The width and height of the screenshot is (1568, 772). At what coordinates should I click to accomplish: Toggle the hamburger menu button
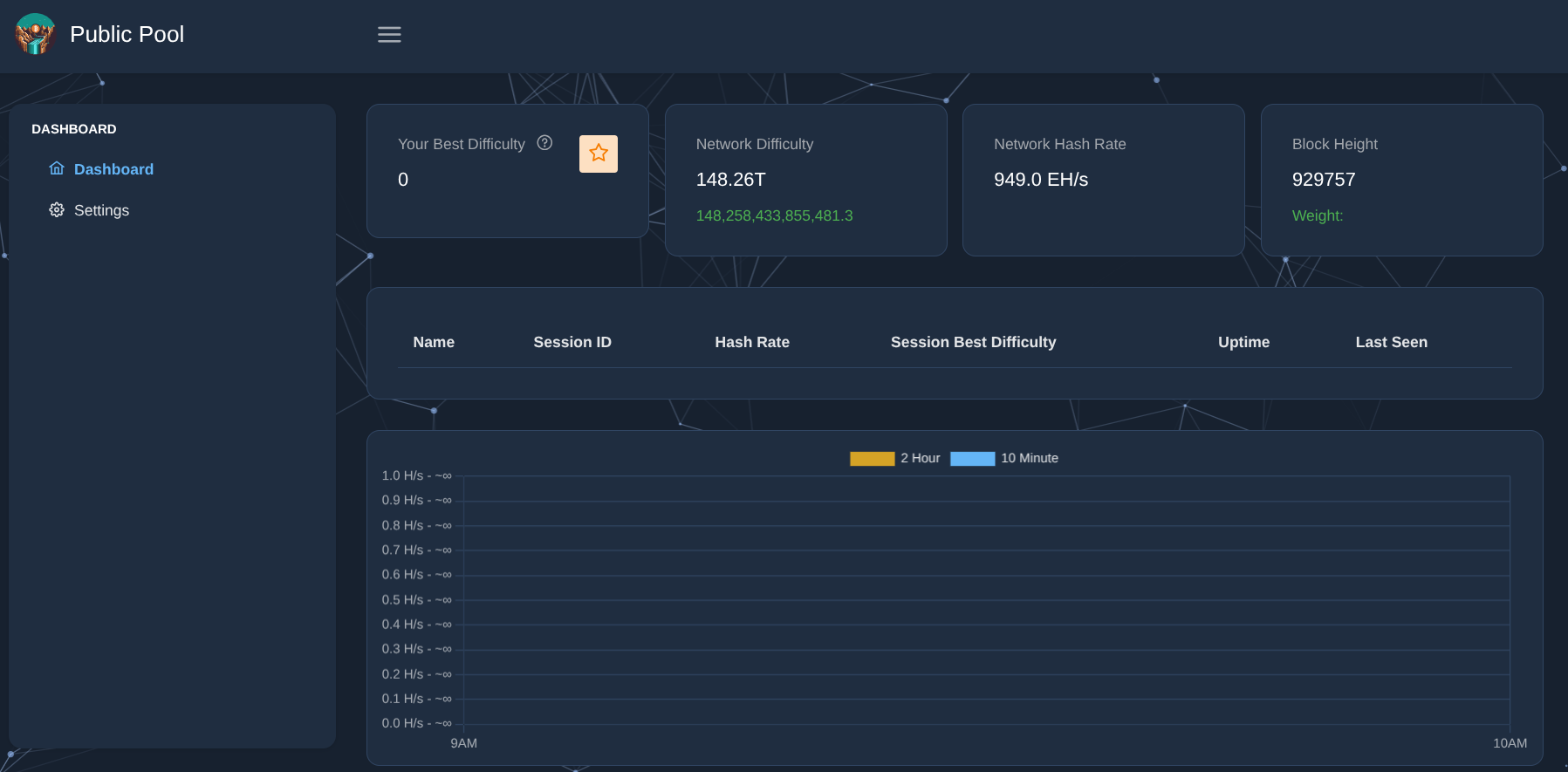[389, 34]
